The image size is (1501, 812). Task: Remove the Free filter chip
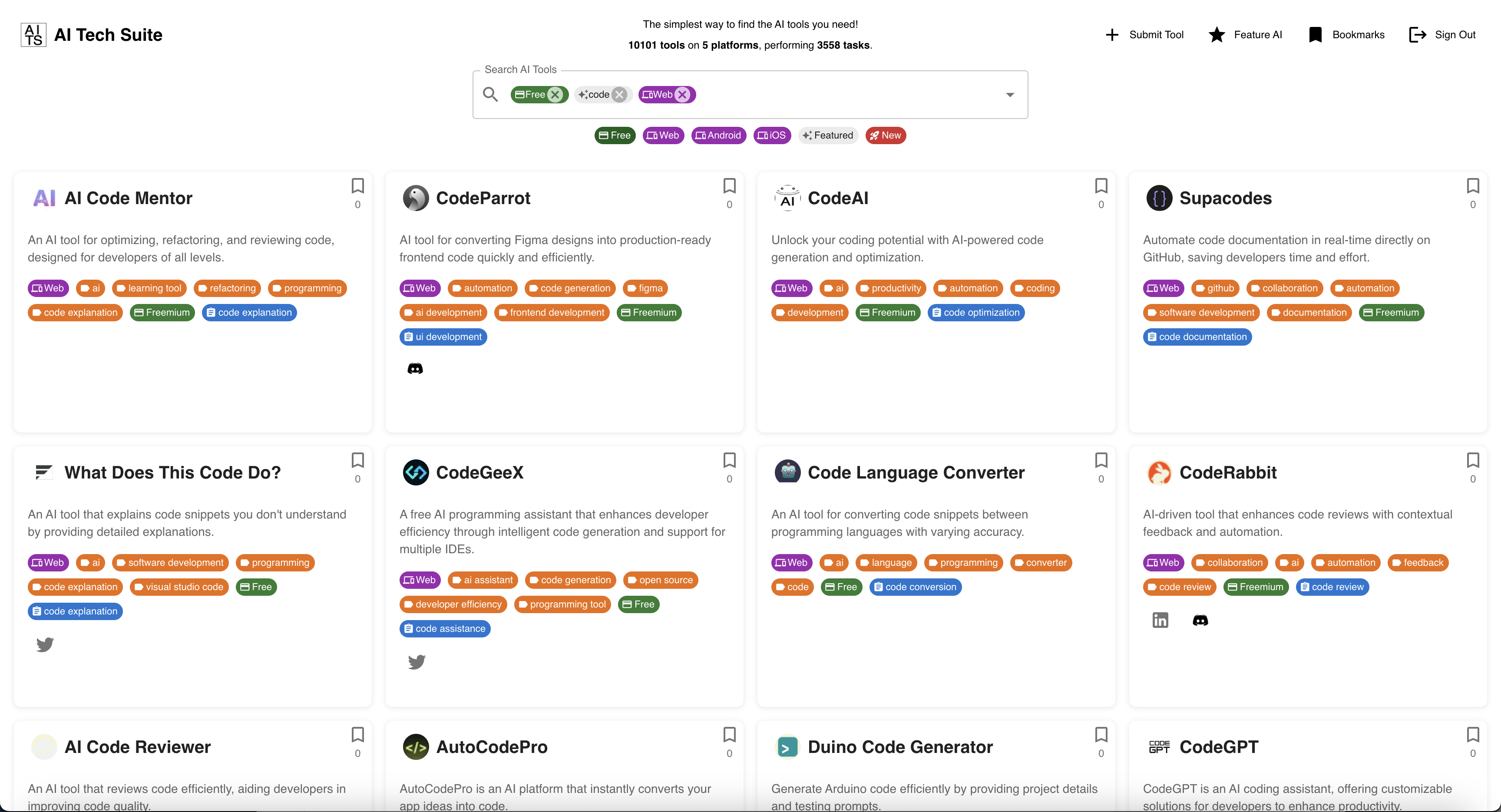click(x=555, y=94)
